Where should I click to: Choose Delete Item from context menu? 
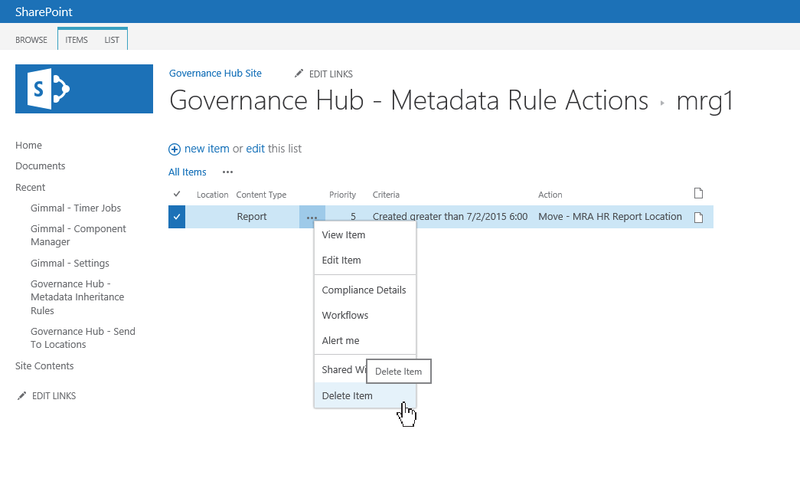pyautogui.click(x=347, y=396)
